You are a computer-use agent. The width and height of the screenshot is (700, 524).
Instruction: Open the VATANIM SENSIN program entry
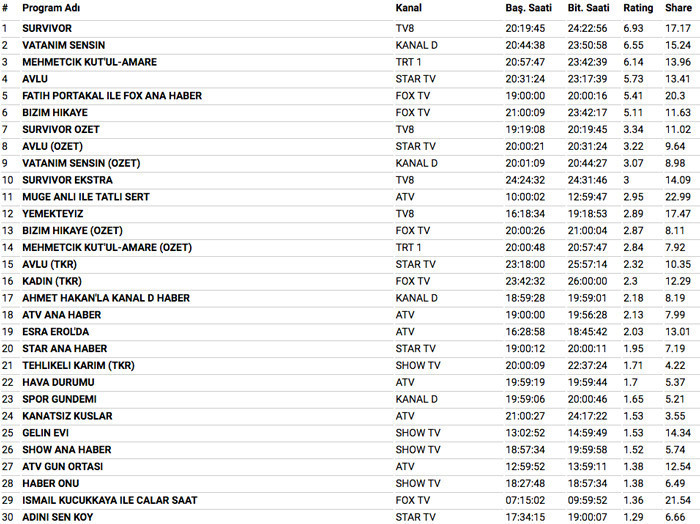pyautogui.click(x=64, y=45)
